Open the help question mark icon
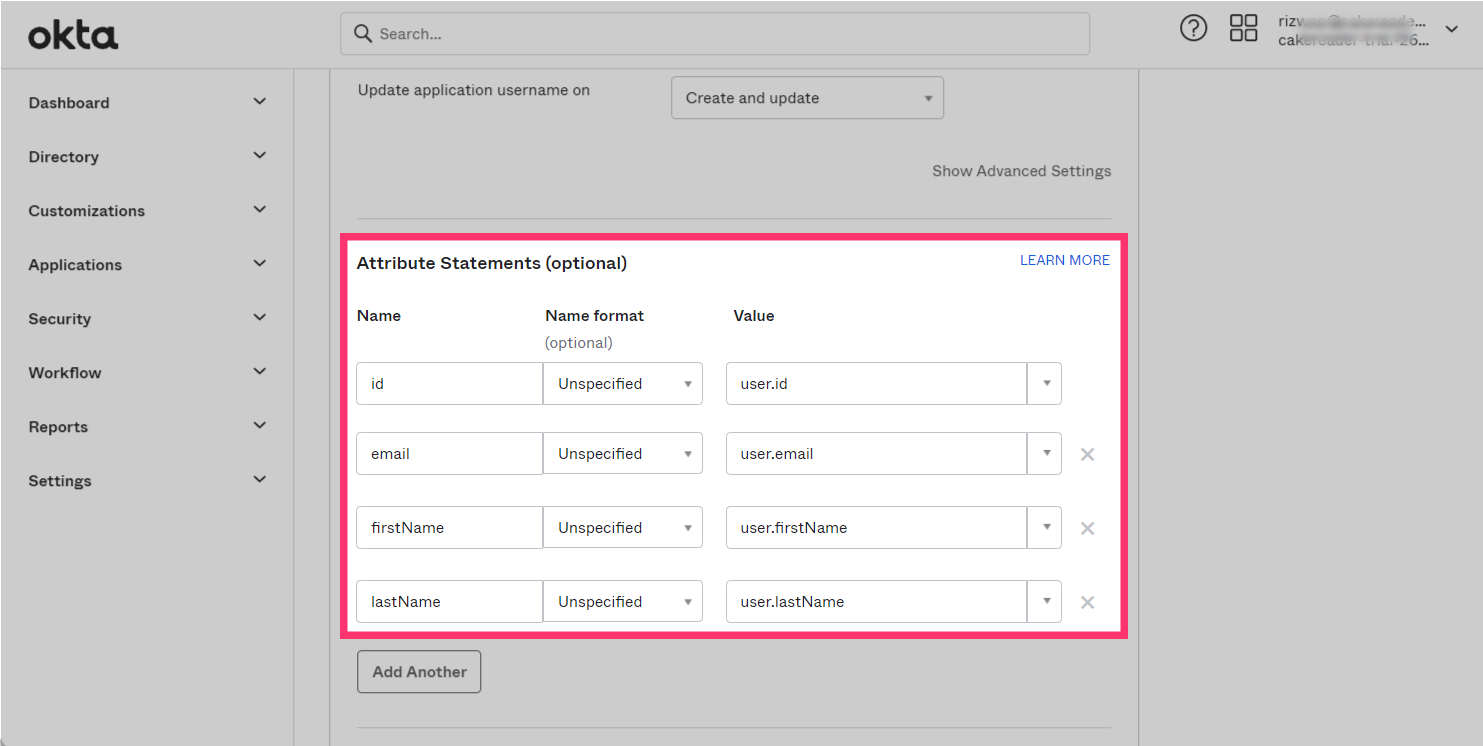 click(1193, 29)
